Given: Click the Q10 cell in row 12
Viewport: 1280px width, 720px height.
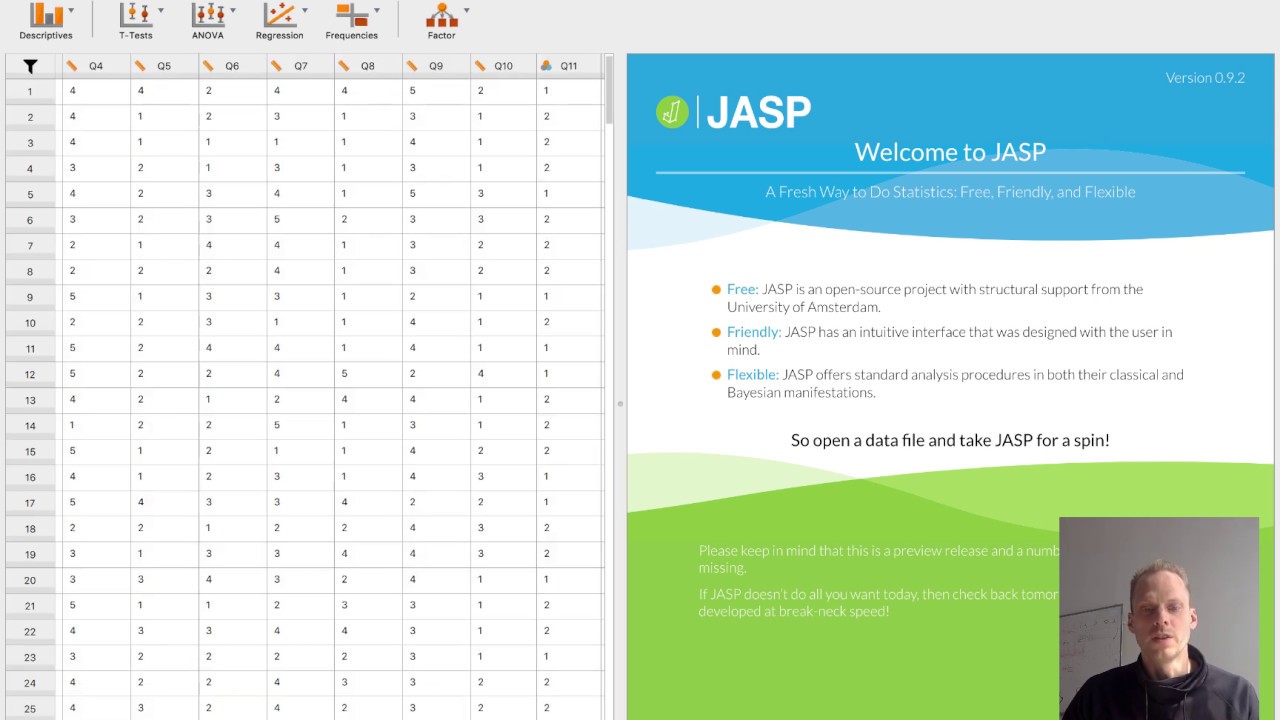Looking at the screenshot, I should pyautogui.click(x=503, y=373).
